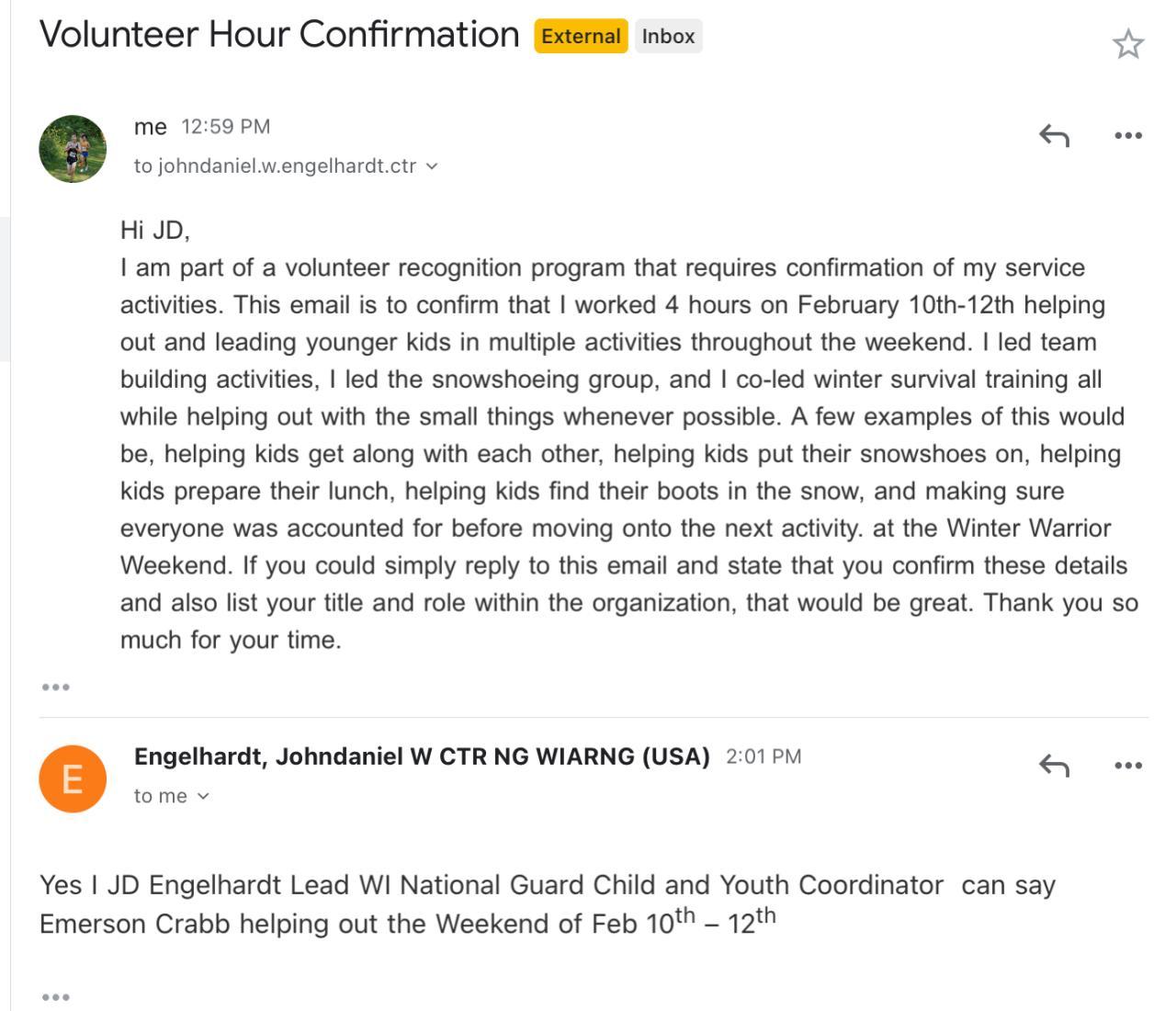
Task: Star the Volunteer Hour Confirmation thread
Action: pos(1127,44)
